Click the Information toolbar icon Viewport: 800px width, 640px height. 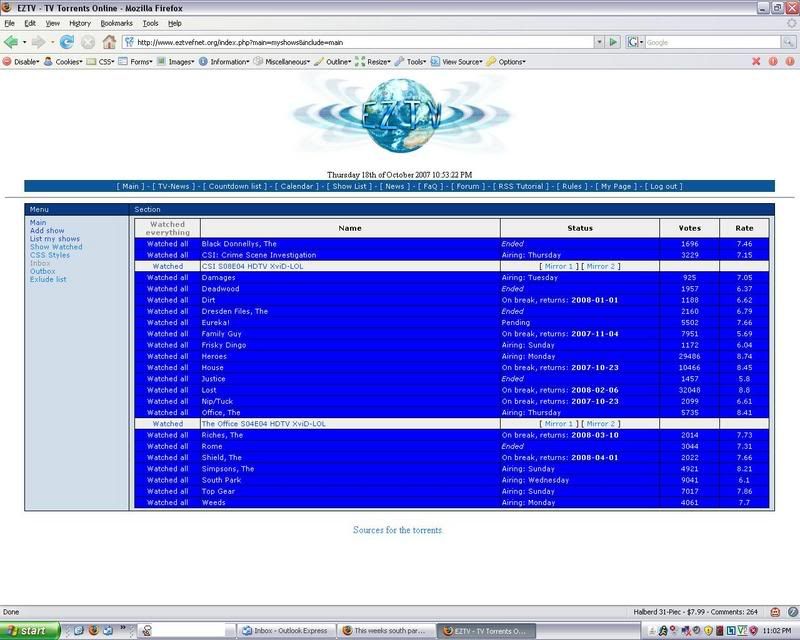[x=203, y=62]
